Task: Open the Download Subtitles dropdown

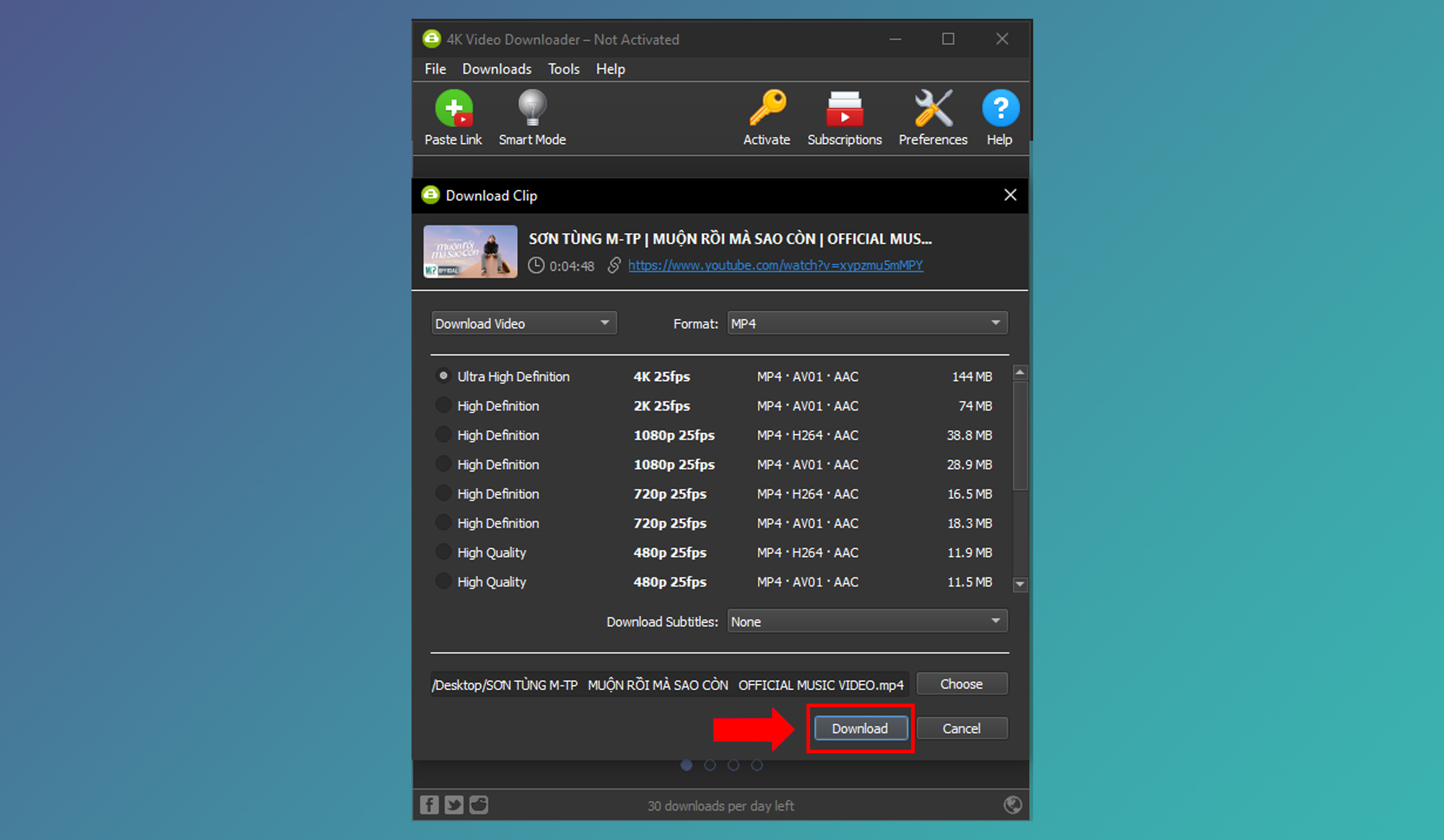Action: point(866,621)
